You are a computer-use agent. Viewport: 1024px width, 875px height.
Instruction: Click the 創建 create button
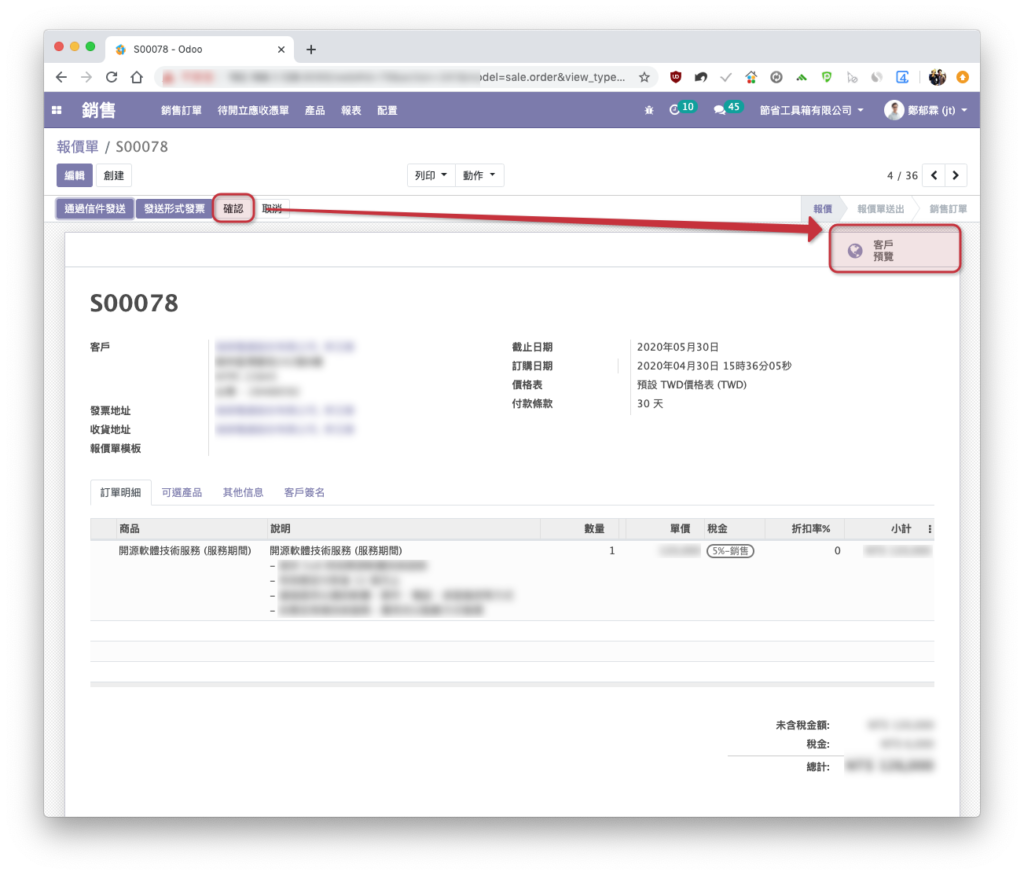[x=114, y=175]
